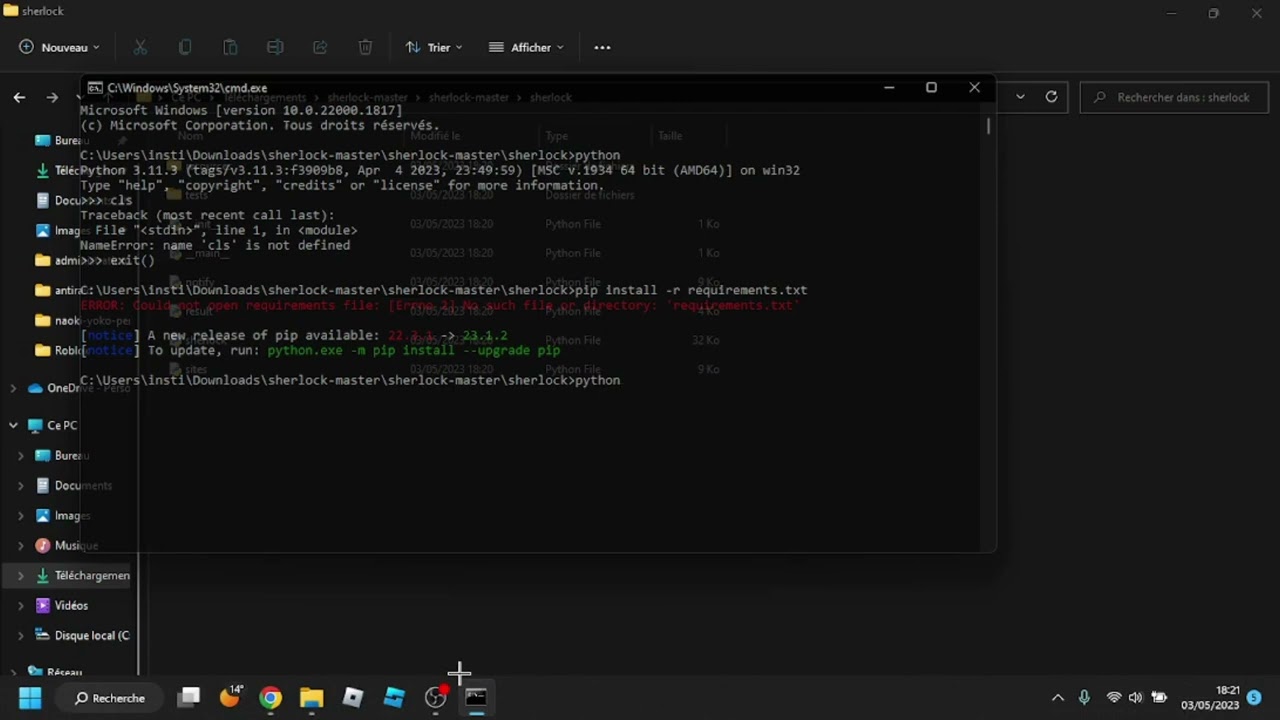The height and width of the screenshot is (720, 1280).
Task: Launch Google Chrome from the taskbar
Action: (x=271, y=698)
